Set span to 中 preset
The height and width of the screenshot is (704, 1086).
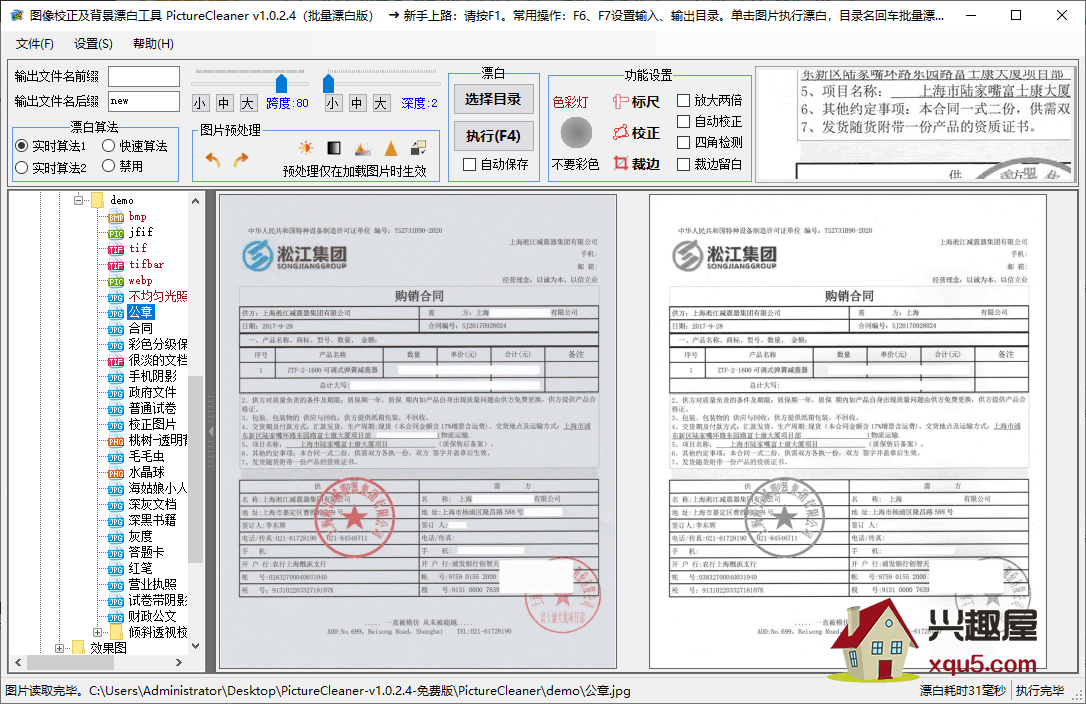224,103
